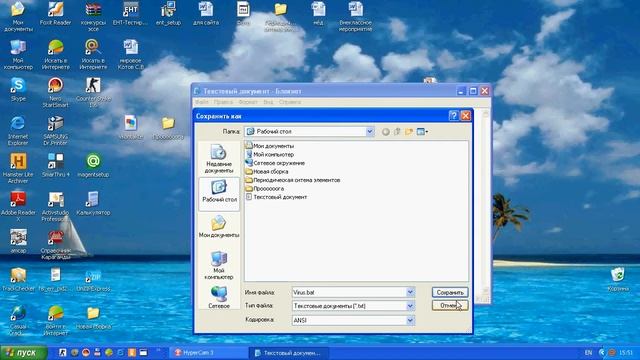Select Периодическая система элементов folder in list
640x360 pixels.
(293, 180)
